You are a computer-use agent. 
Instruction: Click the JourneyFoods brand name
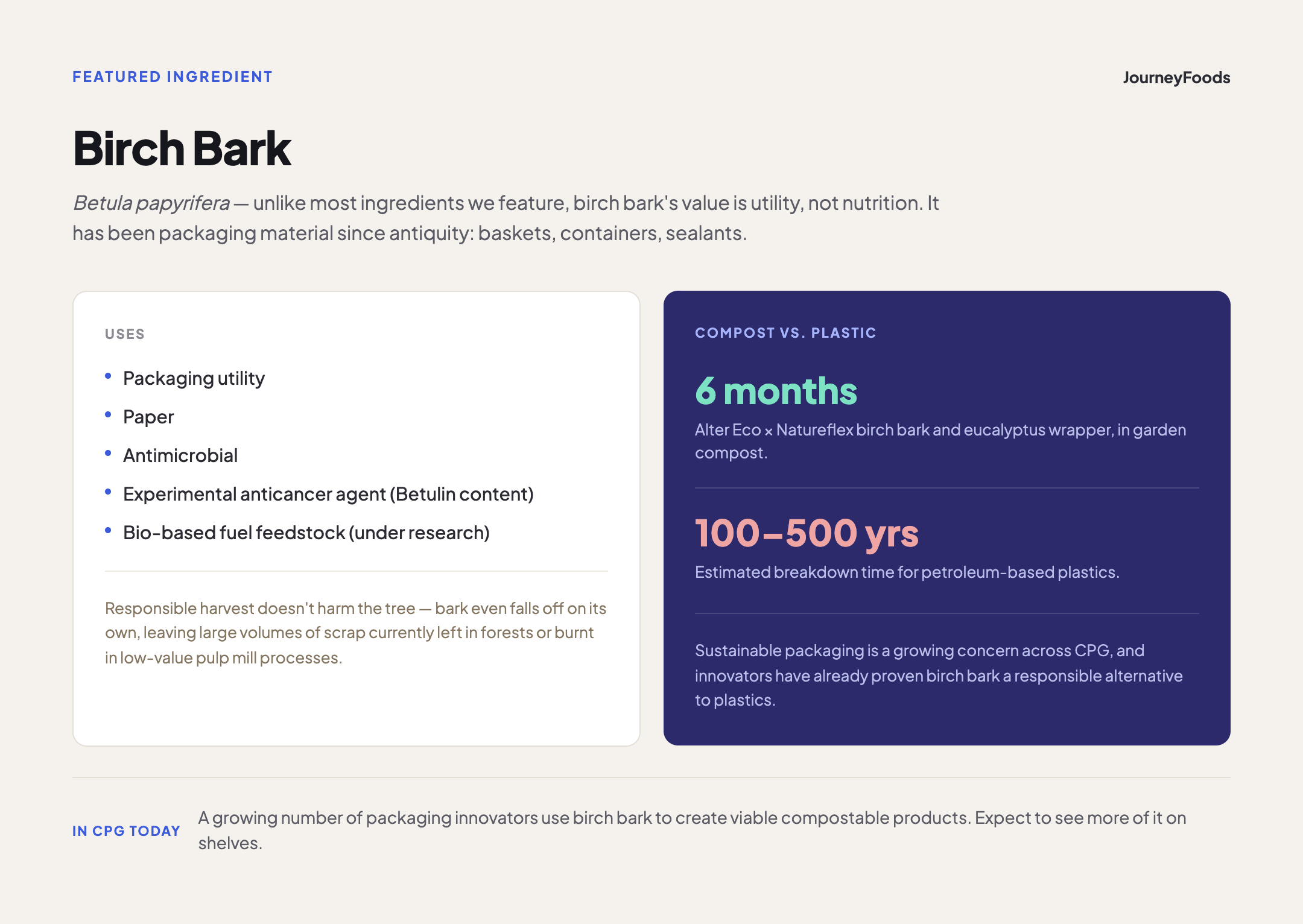pyautogui.click(x=1176, y=78)
